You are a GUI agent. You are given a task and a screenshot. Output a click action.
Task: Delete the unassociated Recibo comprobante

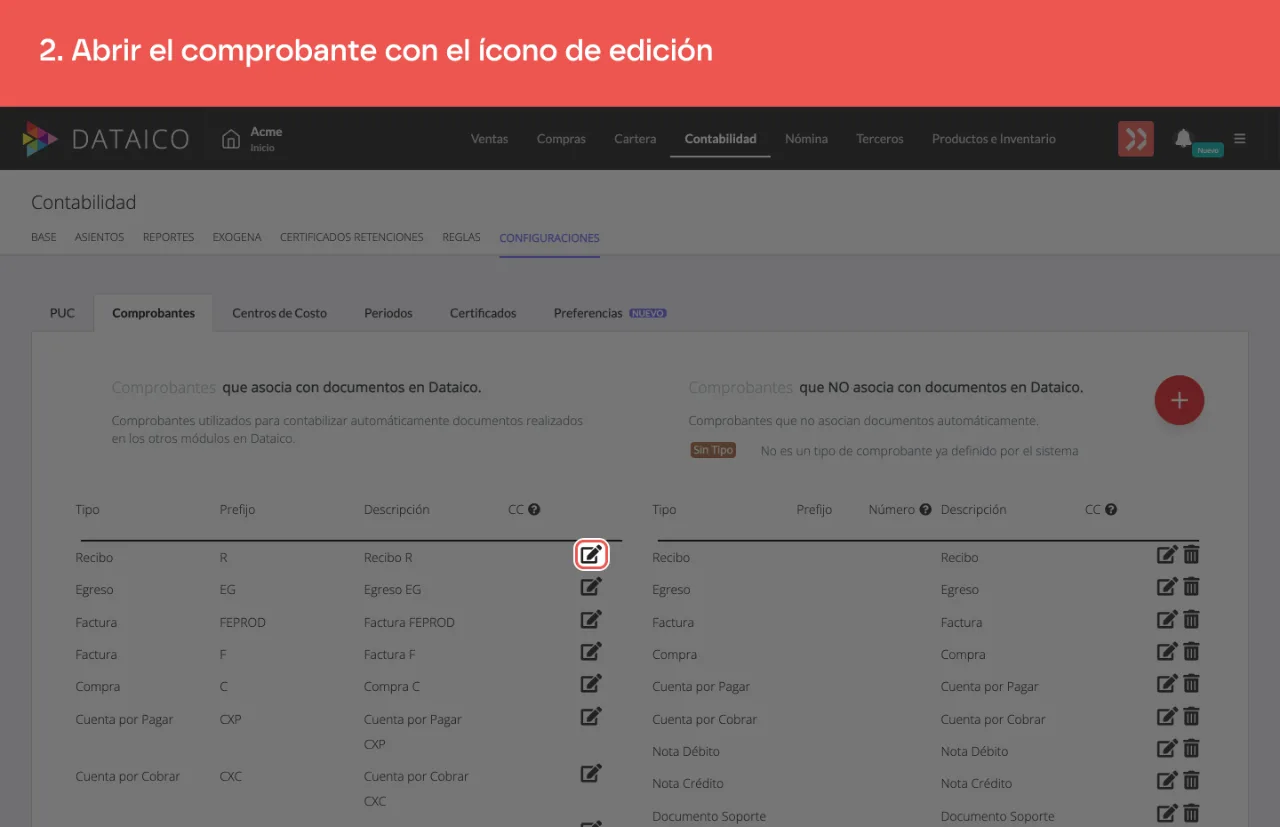(x=1191, y=554)
